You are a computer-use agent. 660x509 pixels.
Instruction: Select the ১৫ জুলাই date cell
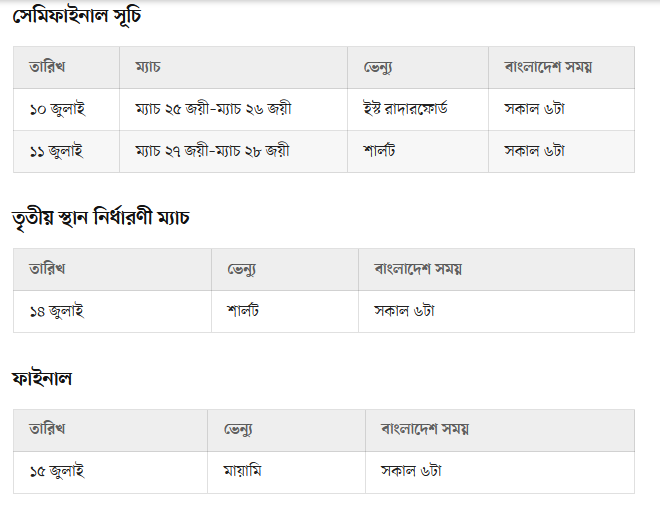pos(110,472)
